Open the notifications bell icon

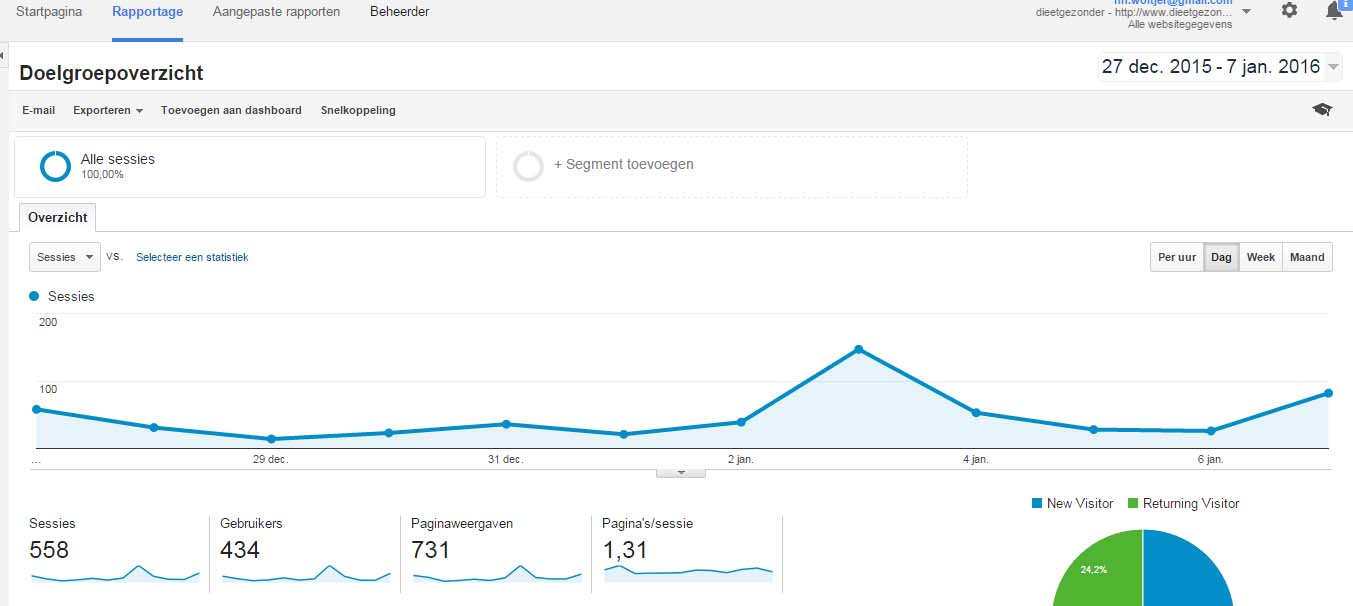pyautogui.click(x=1334, y=11)
